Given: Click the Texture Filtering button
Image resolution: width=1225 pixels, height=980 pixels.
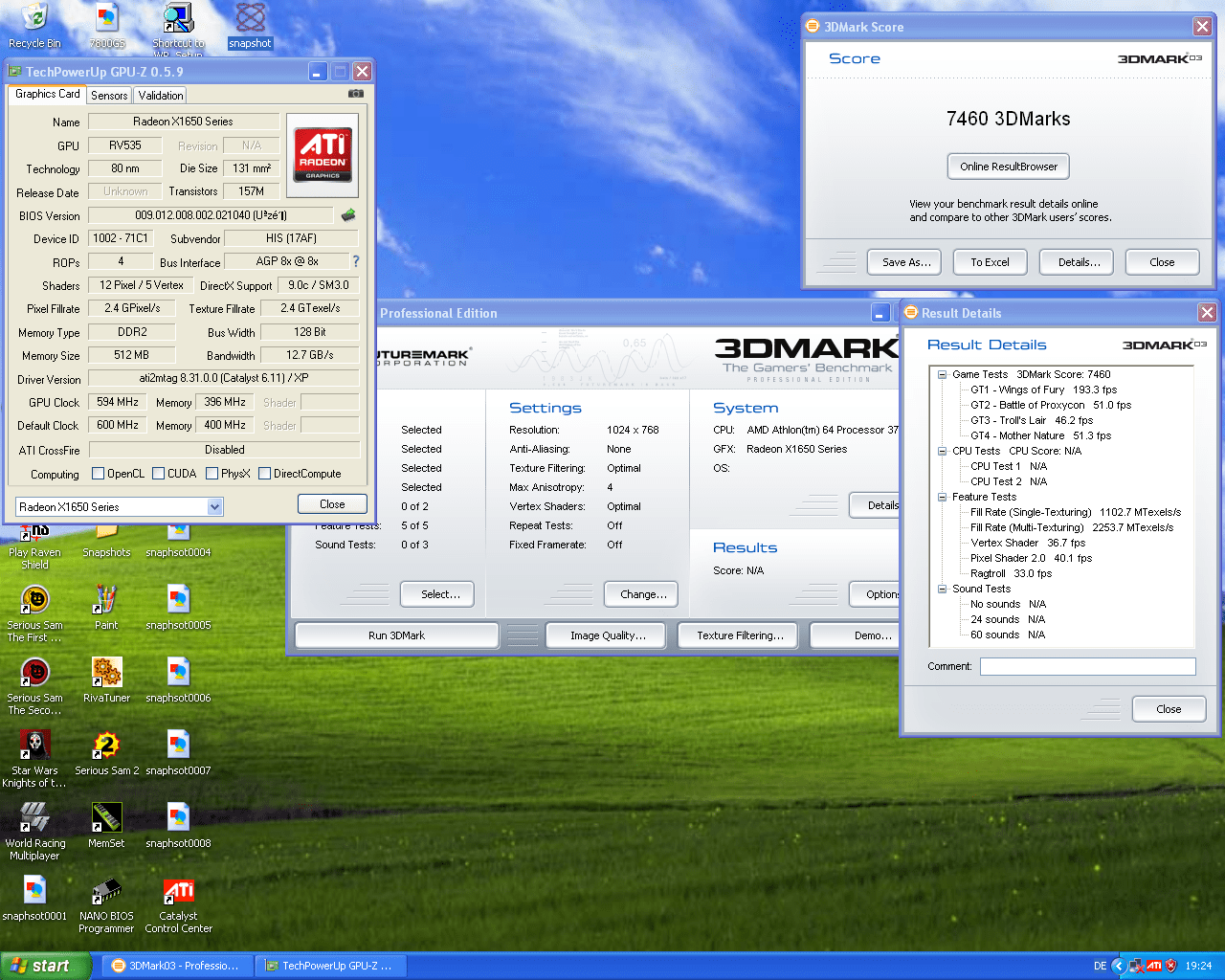Looking at the screenshot, I should [740, 635].
